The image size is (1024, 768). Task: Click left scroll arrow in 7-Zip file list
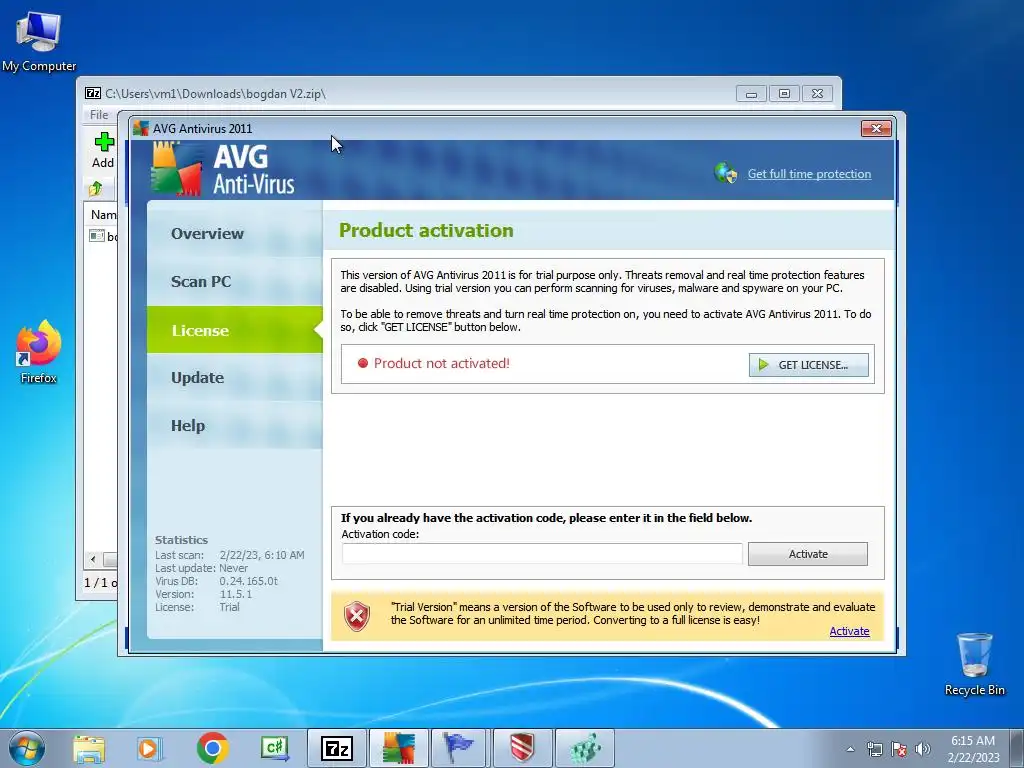click(x=93, y=560)
